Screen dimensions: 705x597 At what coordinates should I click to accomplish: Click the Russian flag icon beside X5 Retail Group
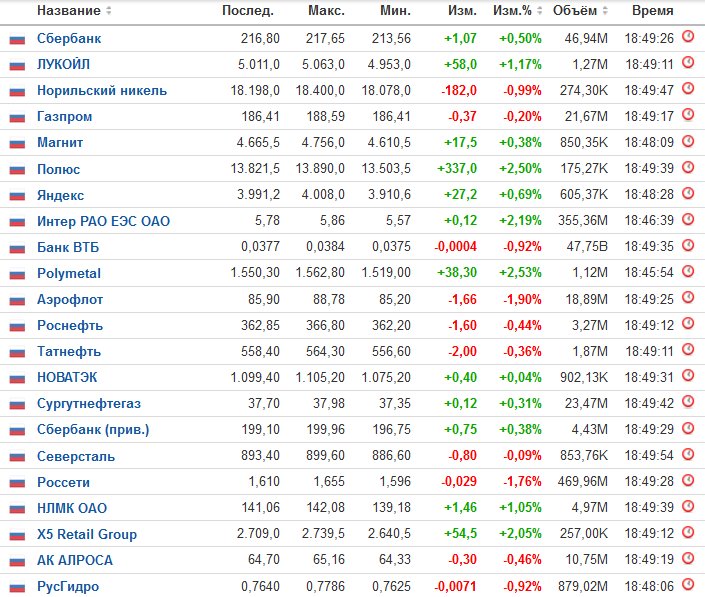17,535
